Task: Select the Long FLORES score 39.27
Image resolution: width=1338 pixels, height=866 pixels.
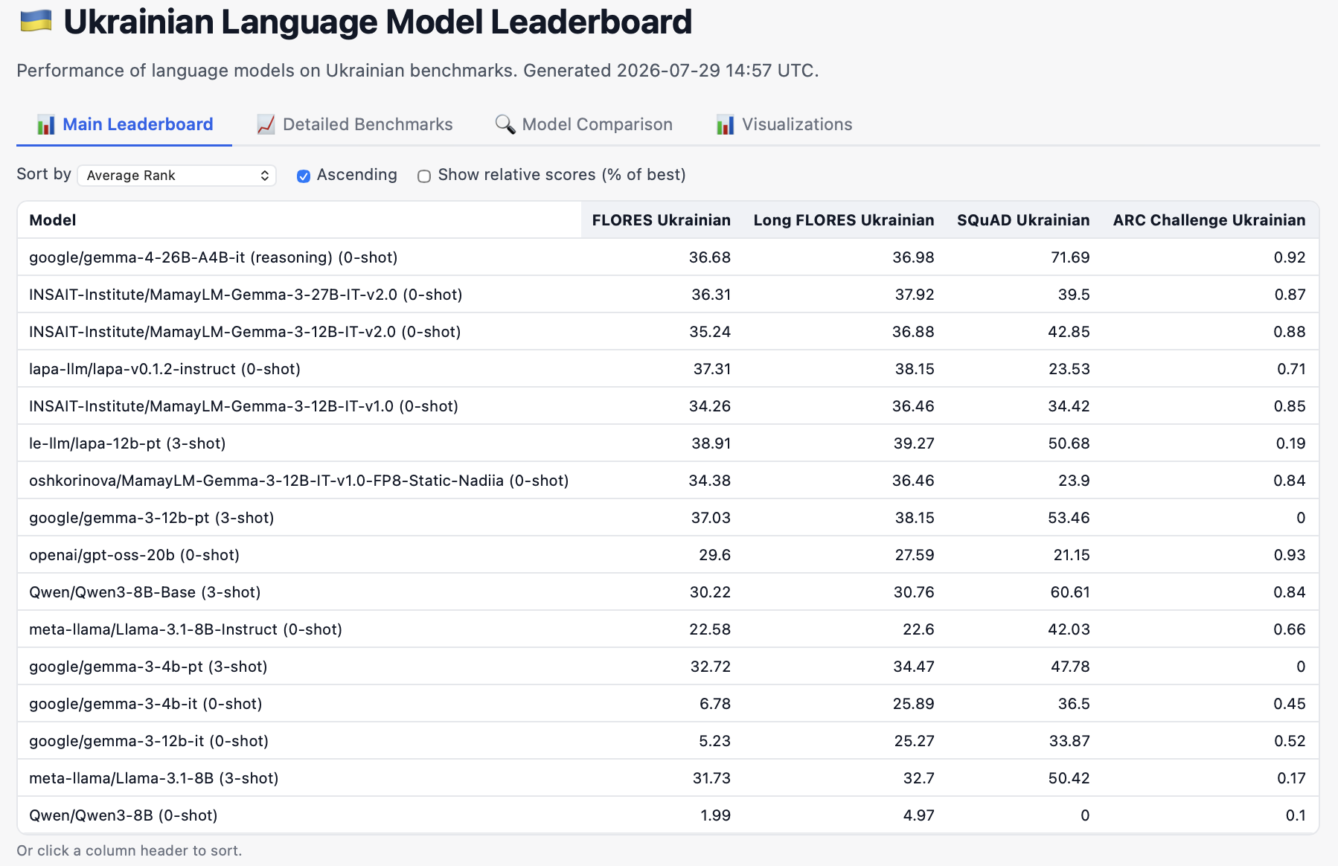Action: [x=914, y=443]
